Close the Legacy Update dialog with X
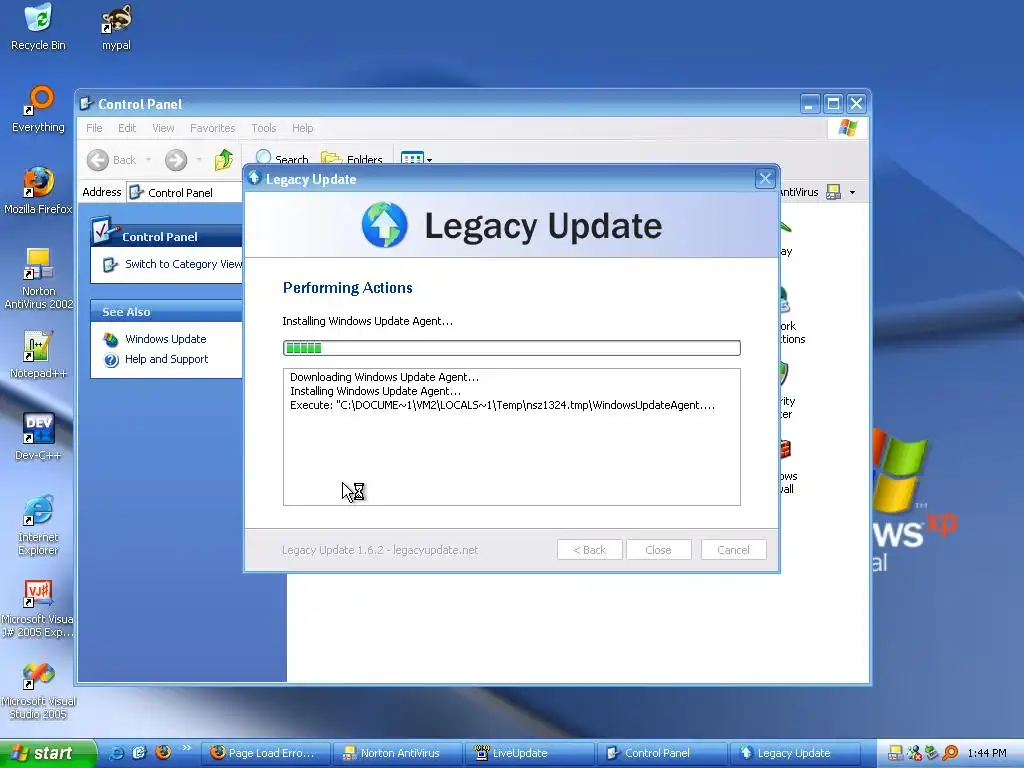This screenshot has height=768, width=1024. pyautogui.click(x=765, y=178)
